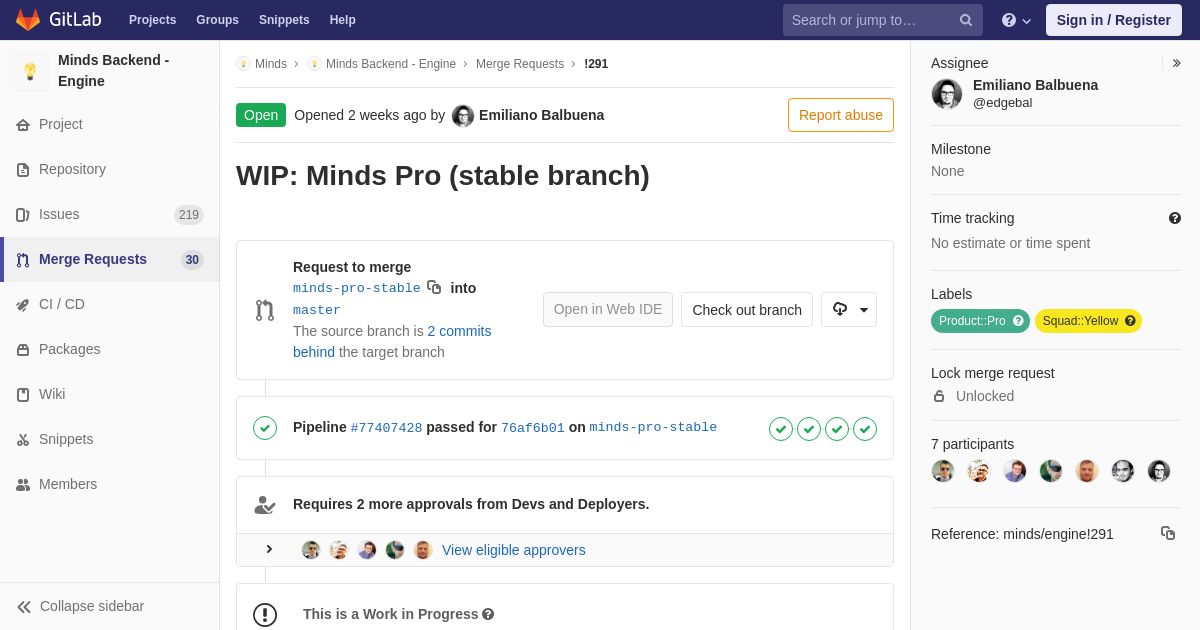Viewport: 1200px width, 630px height.
Task: Click first pipeline stage status icon
Action: pyautogui.click(x=781, y=429)
